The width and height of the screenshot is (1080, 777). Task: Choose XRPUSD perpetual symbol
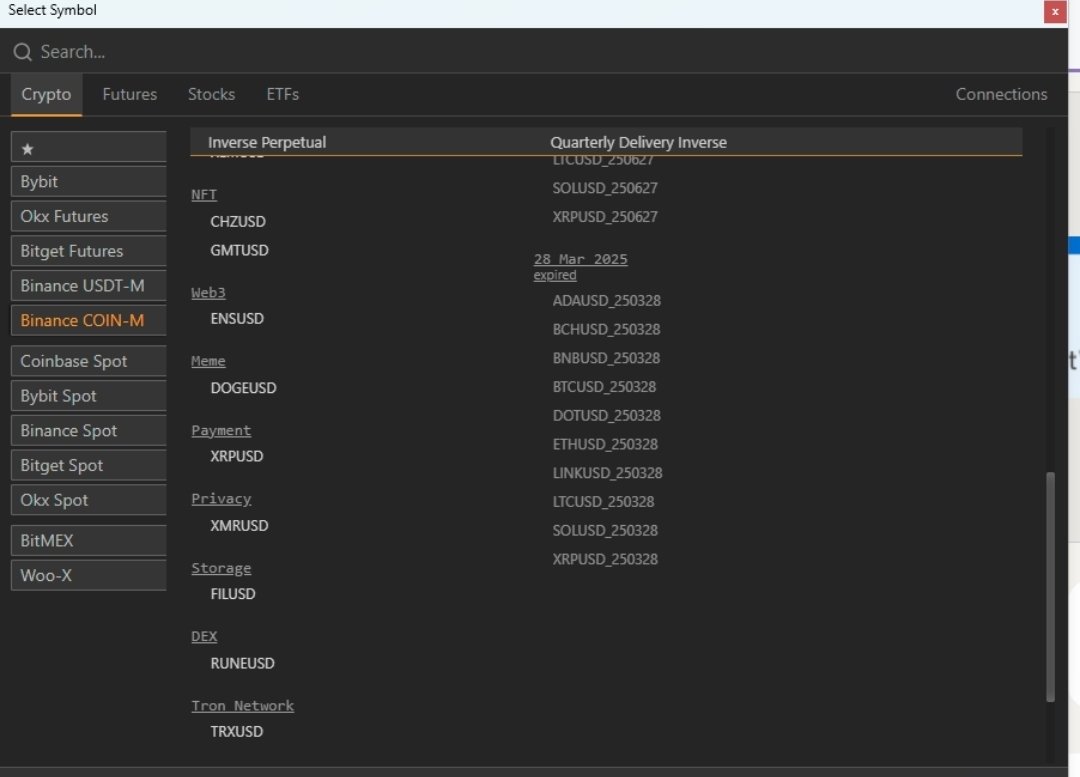point(236,457)
